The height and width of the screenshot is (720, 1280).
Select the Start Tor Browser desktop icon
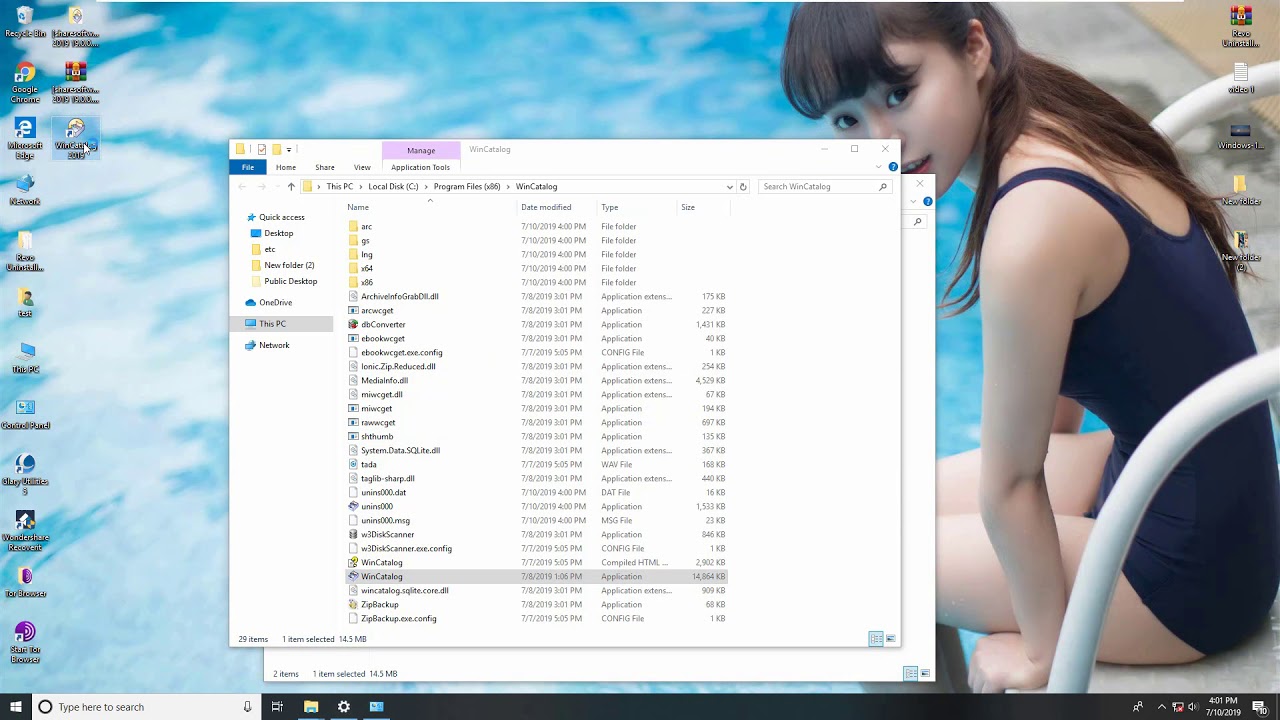pos(25,642)
